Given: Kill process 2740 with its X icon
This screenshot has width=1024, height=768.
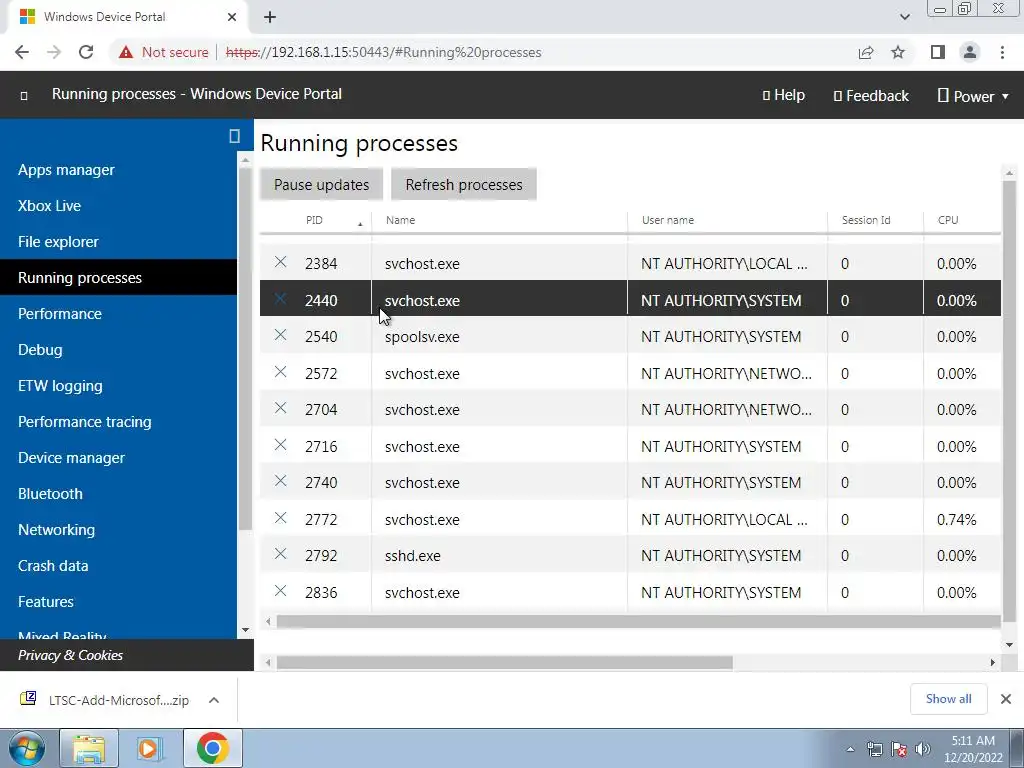Looking at the screenshot, I should (x=280, y=481).
